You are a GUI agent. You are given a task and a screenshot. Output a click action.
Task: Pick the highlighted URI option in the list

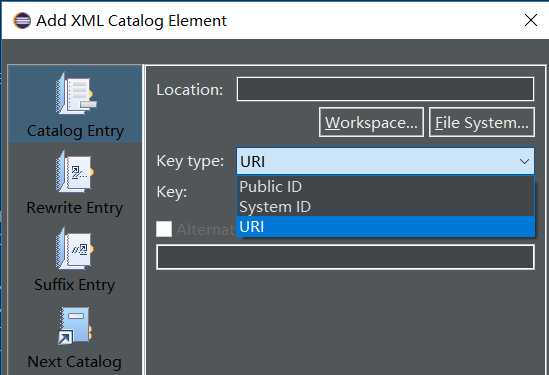(x=385, y=227)
